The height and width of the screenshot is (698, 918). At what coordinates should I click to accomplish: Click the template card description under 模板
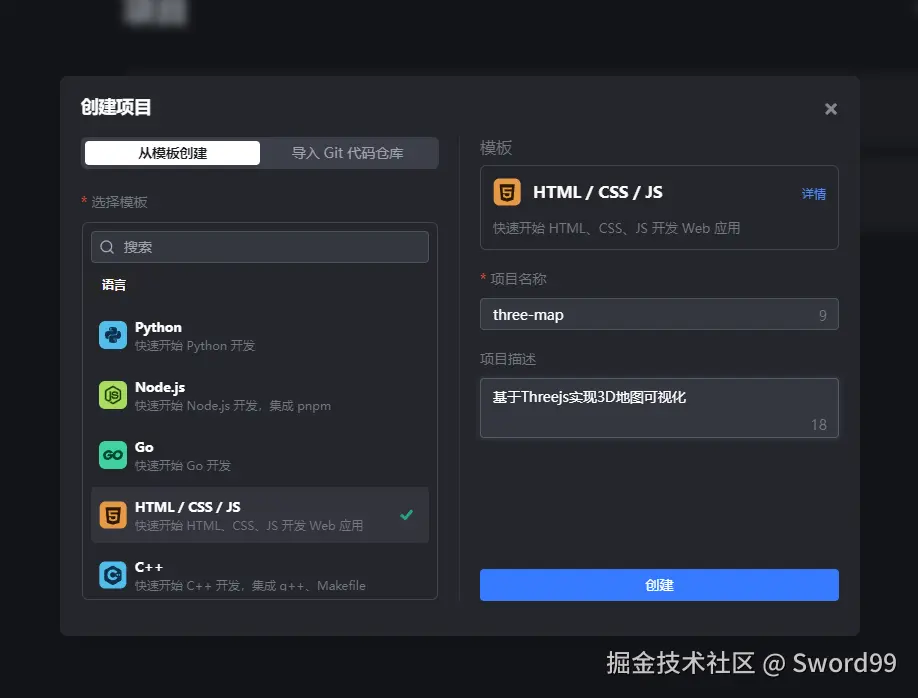point(616,228)
